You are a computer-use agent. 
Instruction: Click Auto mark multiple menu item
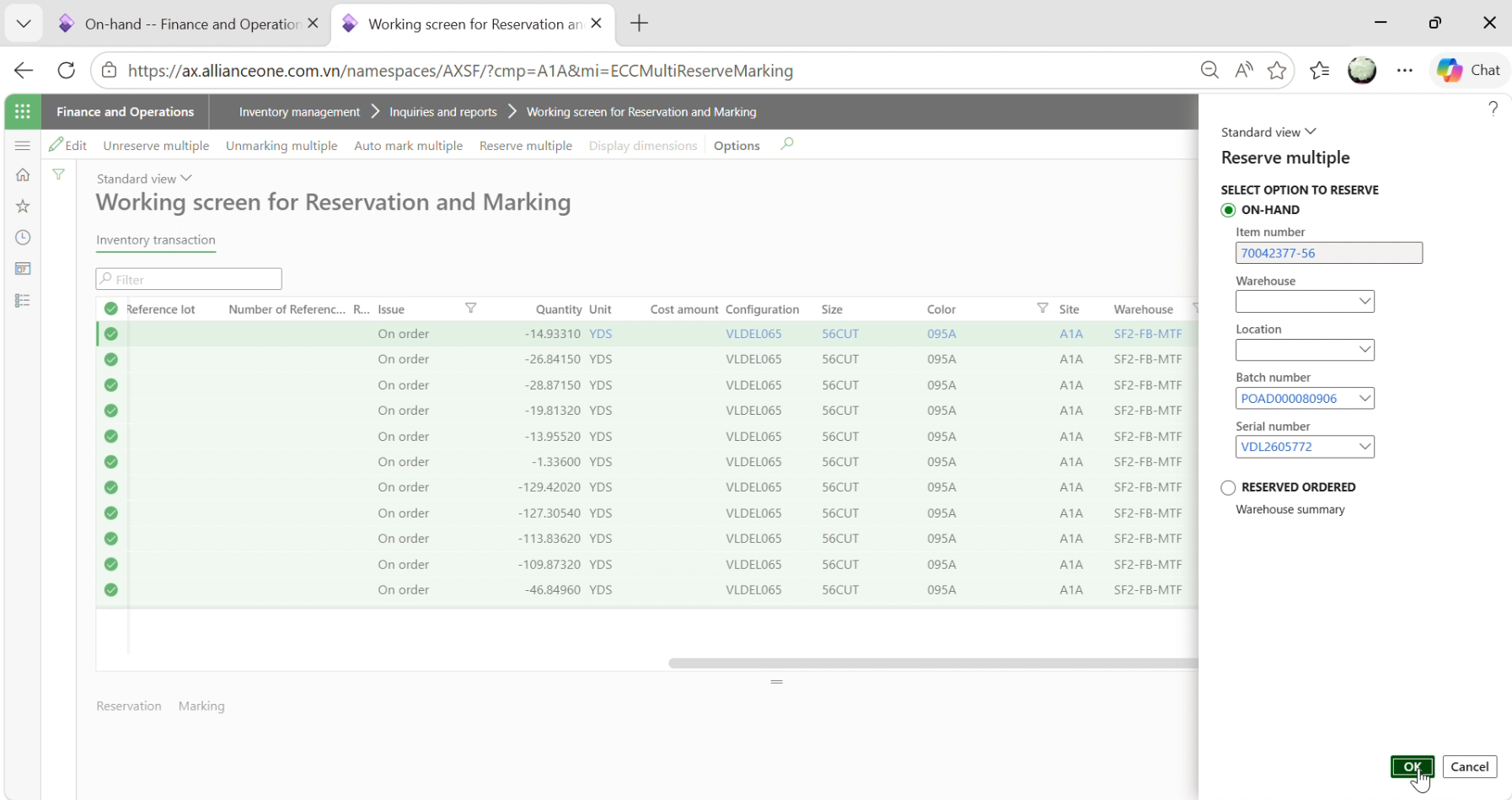409,145
